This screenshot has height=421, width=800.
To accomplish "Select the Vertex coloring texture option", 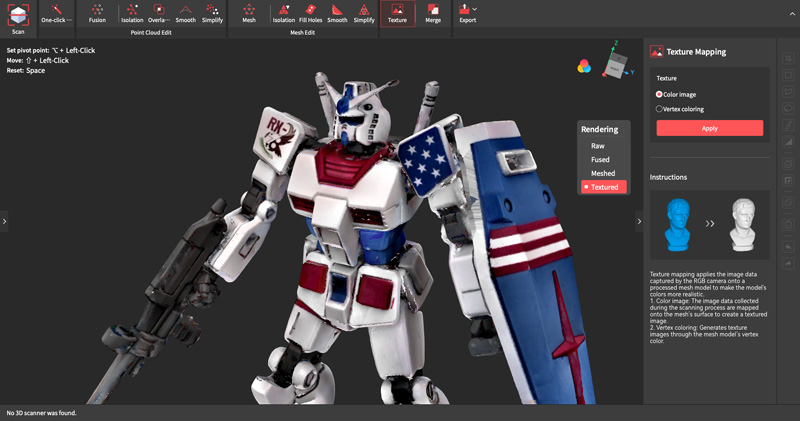I will tap(680, 109).
